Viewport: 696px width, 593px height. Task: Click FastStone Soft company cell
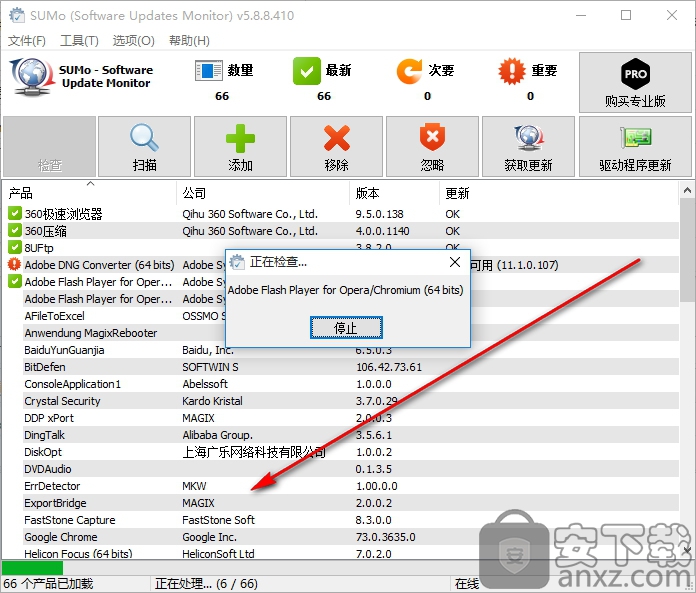point(218,520)
